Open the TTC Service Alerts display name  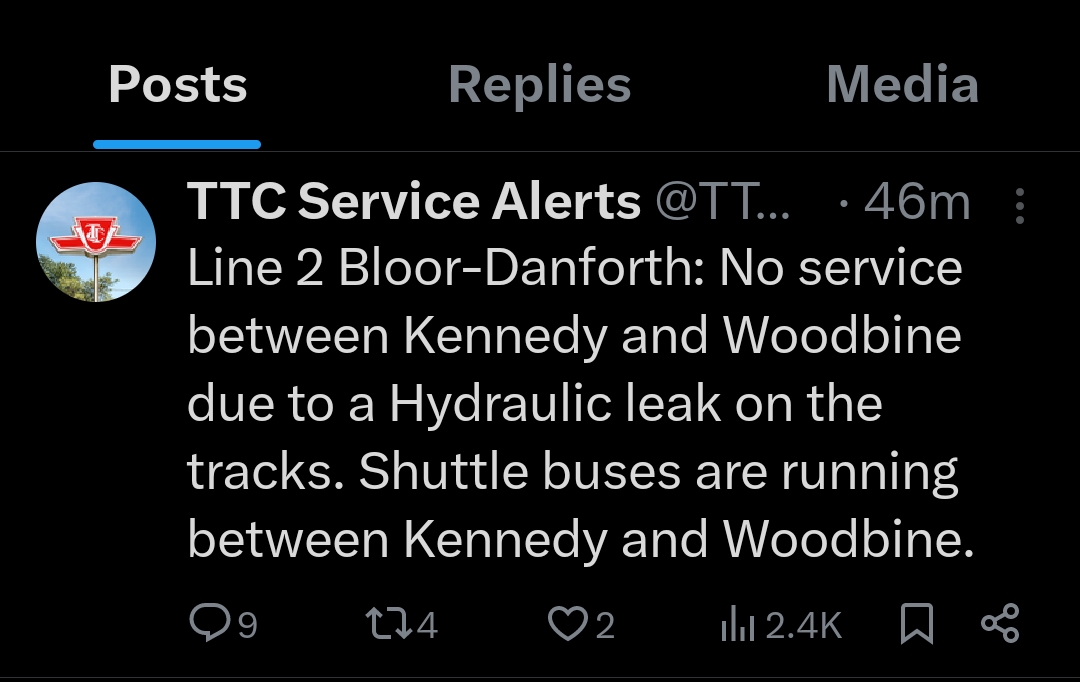[x=414, y=203]
